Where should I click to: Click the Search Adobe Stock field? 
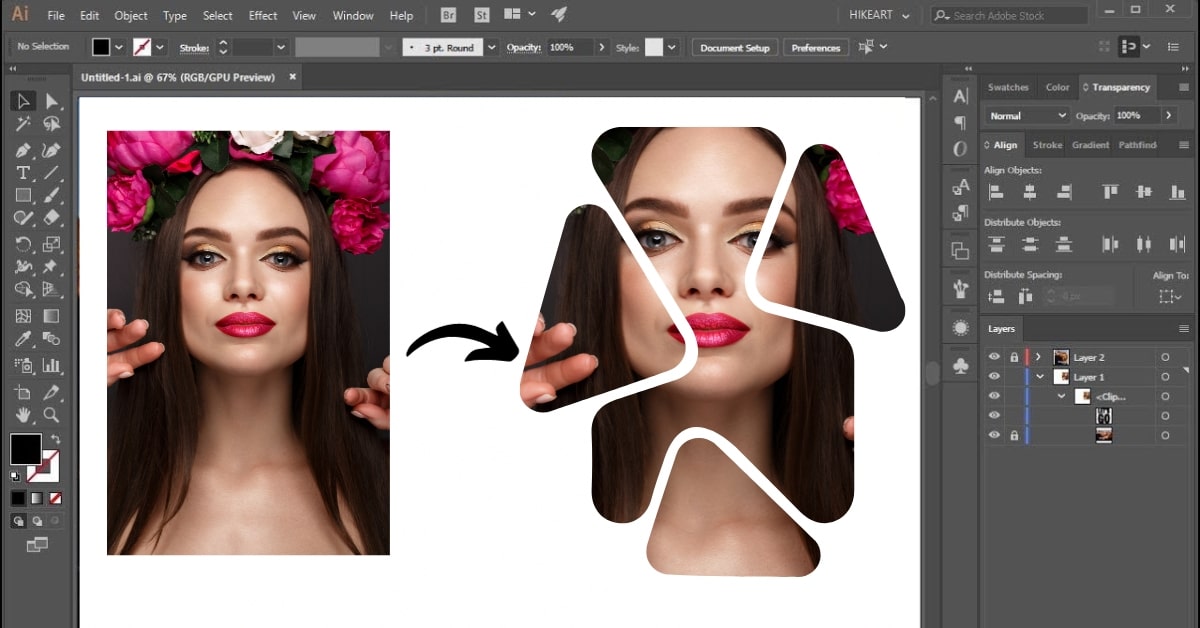1010,16
